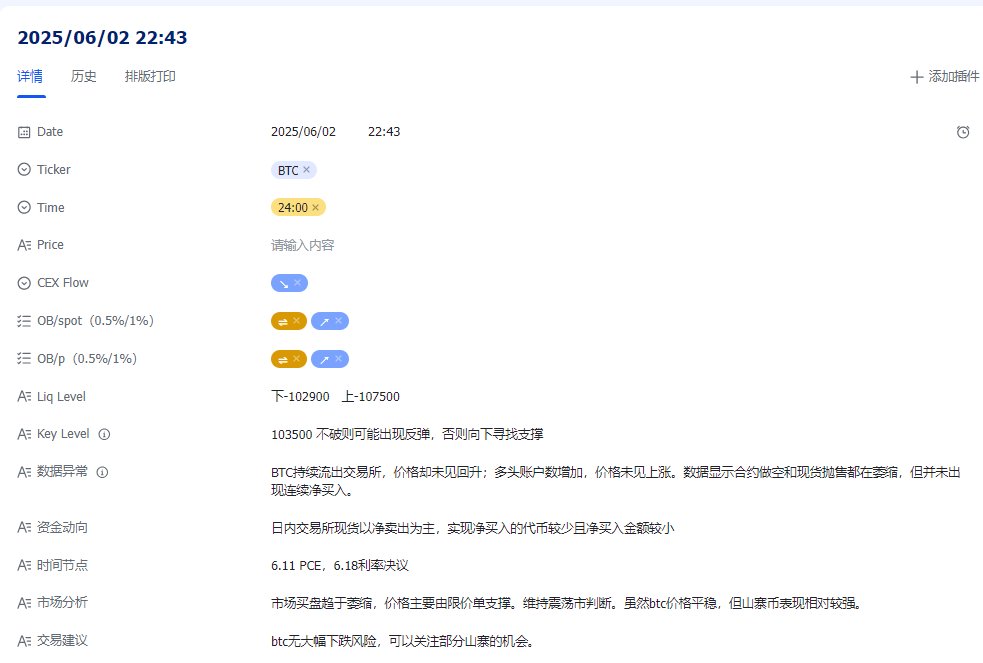The image size is (983, 663).
Task: Edit the 交易建议 text btc无大幅下跌风险
Action: (402, 641)
